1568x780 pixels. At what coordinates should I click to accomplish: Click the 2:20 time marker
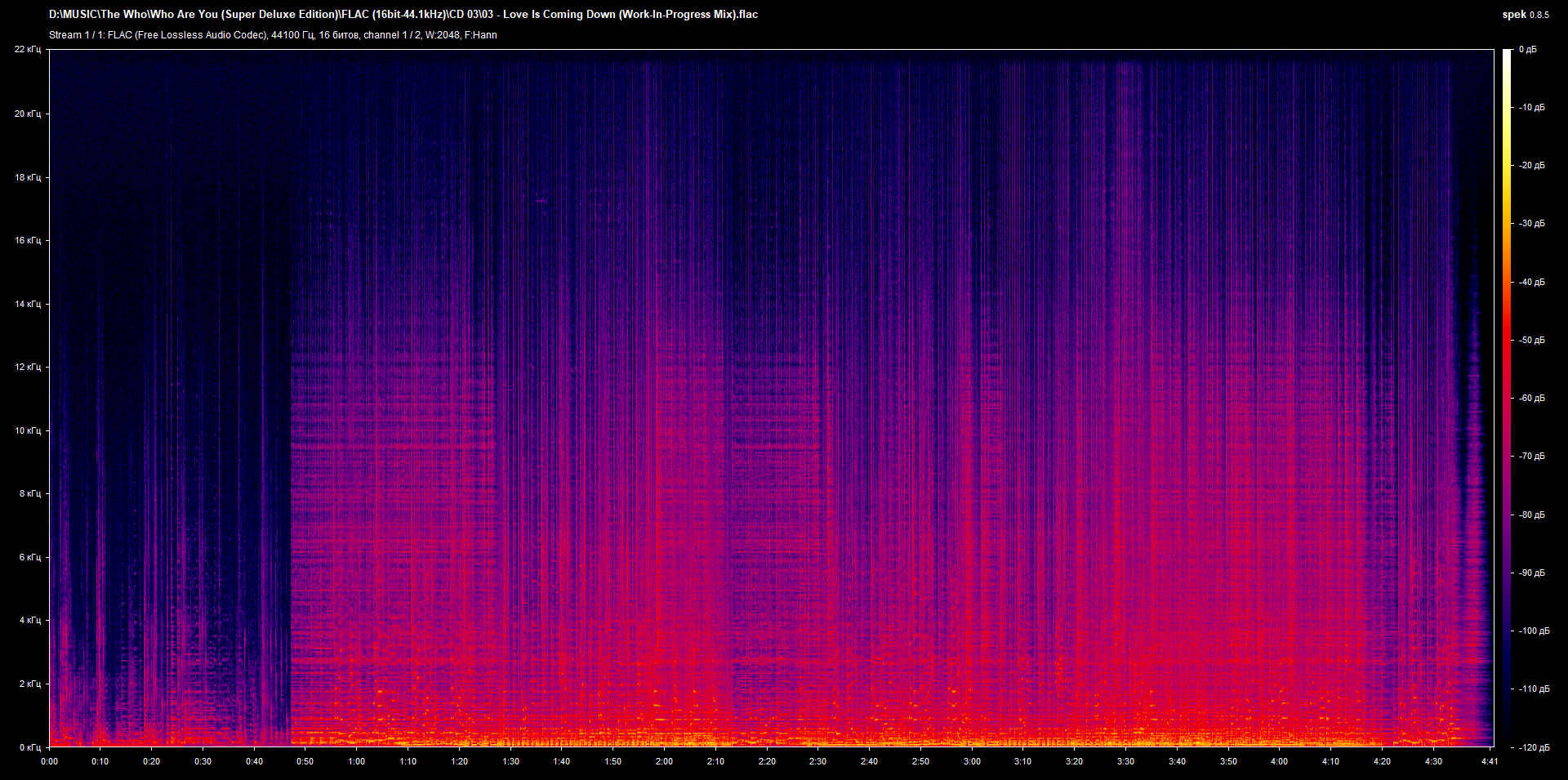(768, 760)
